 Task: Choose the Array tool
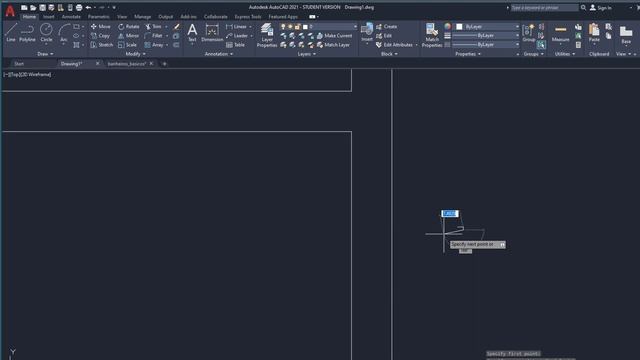(154, 45)
